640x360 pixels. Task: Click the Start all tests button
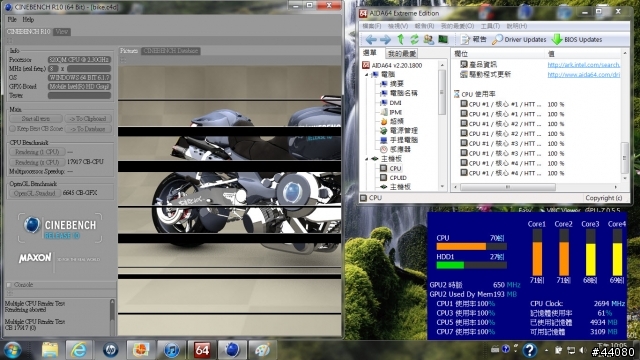point(36,119)
